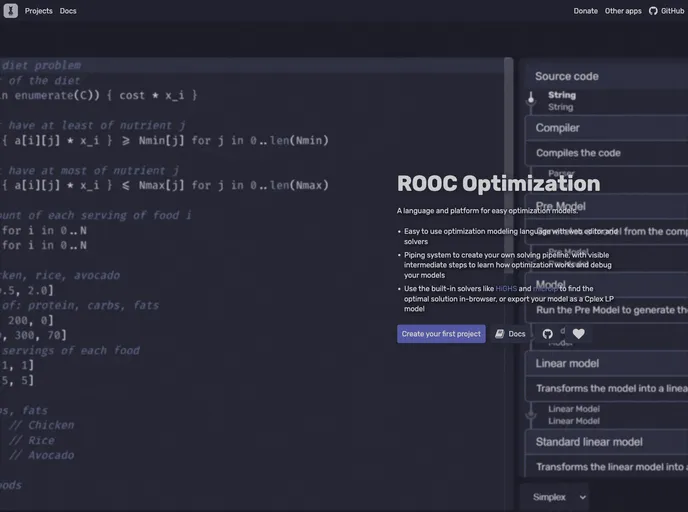Select the Linear model pipeline step
The width and height of the screenshot is (688, 512).
click(x=608, y=364)
